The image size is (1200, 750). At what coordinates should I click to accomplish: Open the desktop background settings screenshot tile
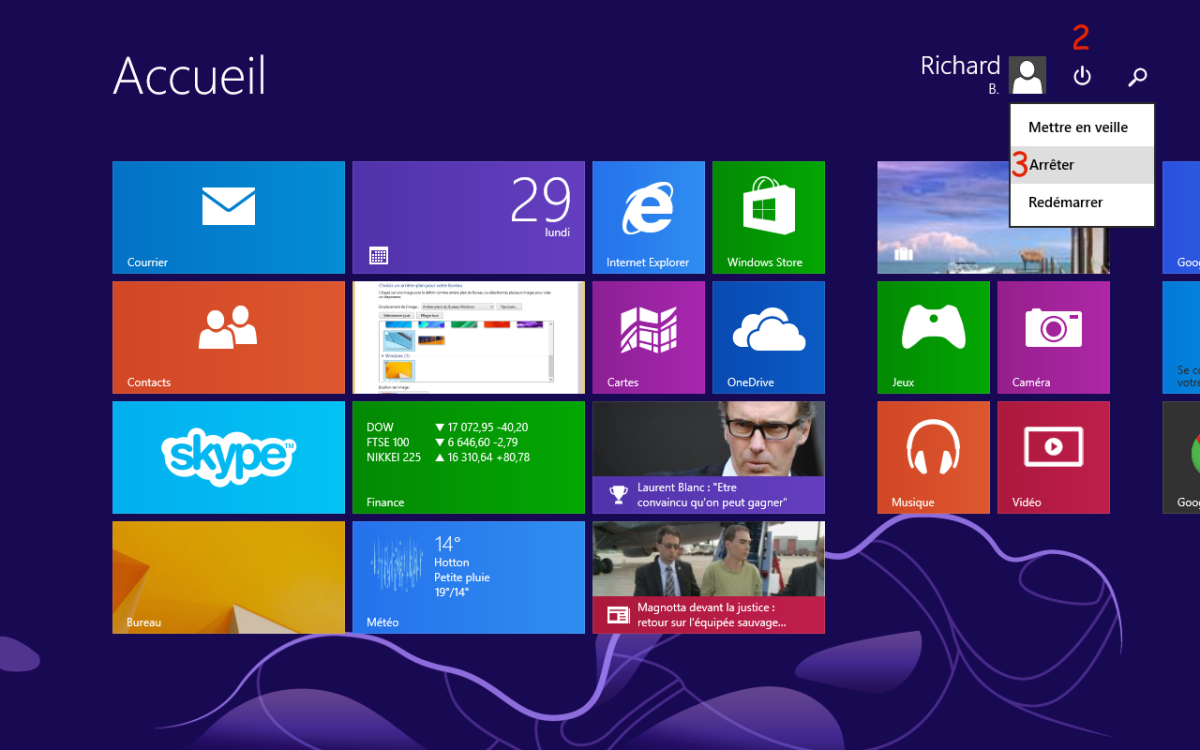pyautogui.click(x=468, y=337)
